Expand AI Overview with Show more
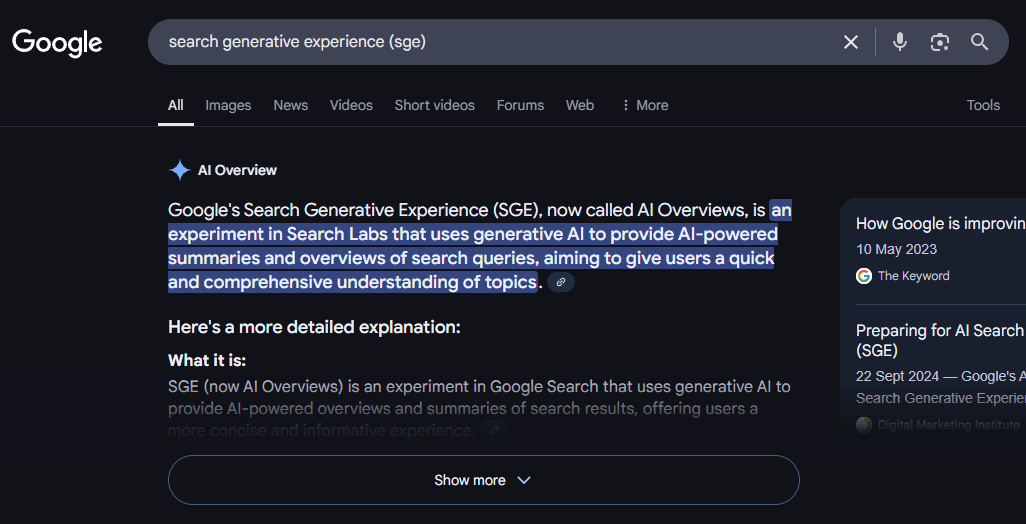 click(x=484, y=480)
